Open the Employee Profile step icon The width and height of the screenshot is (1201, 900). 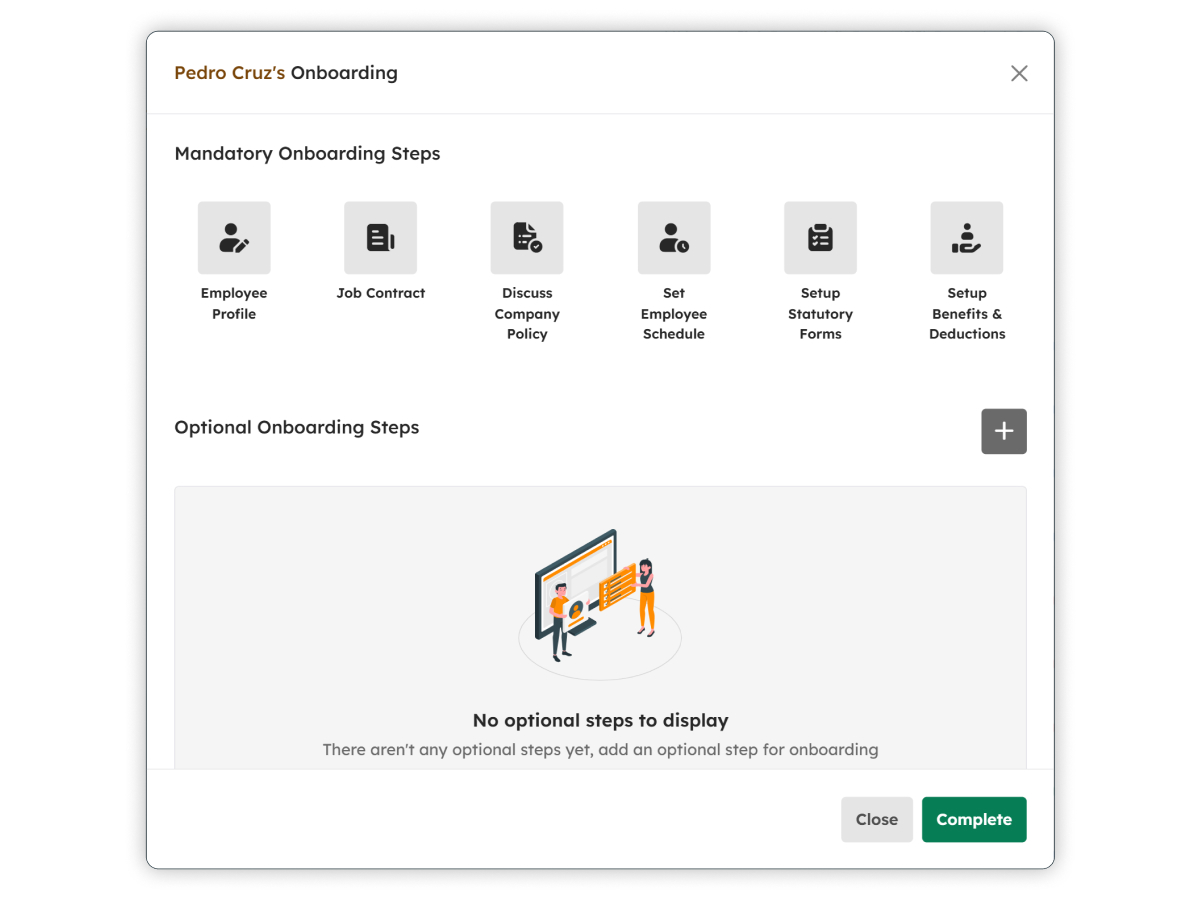click(234, 238)
